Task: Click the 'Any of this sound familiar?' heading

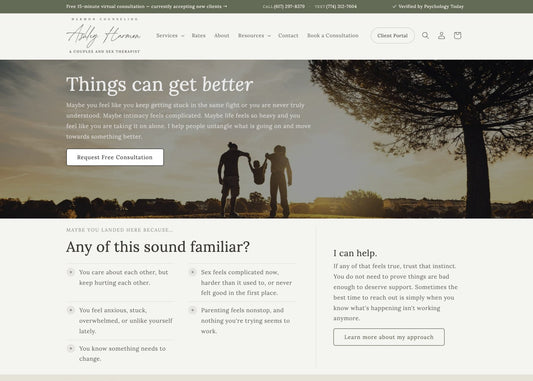Action: tap(158, 247)
